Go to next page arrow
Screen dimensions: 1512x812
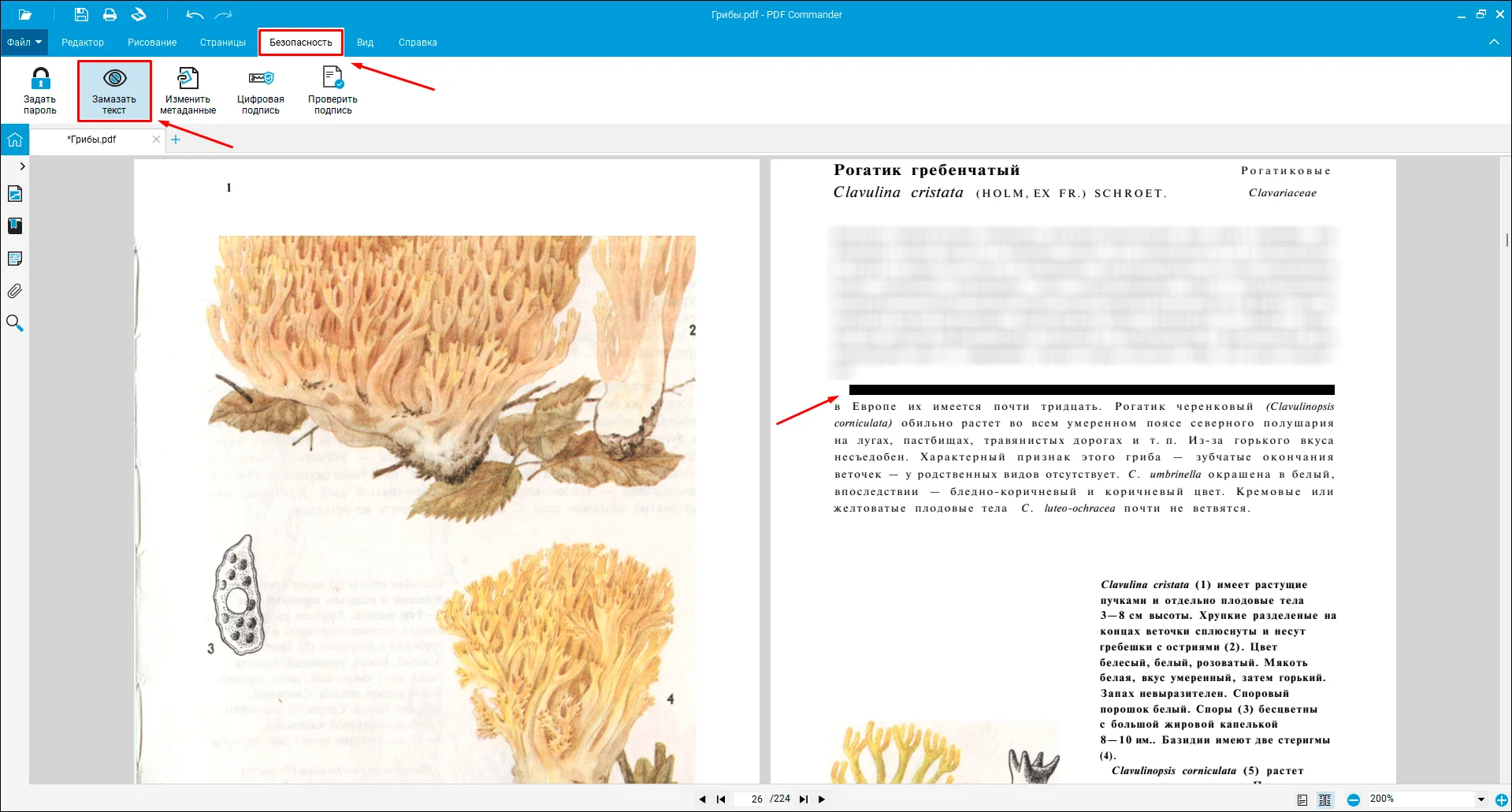coord(822,799)
